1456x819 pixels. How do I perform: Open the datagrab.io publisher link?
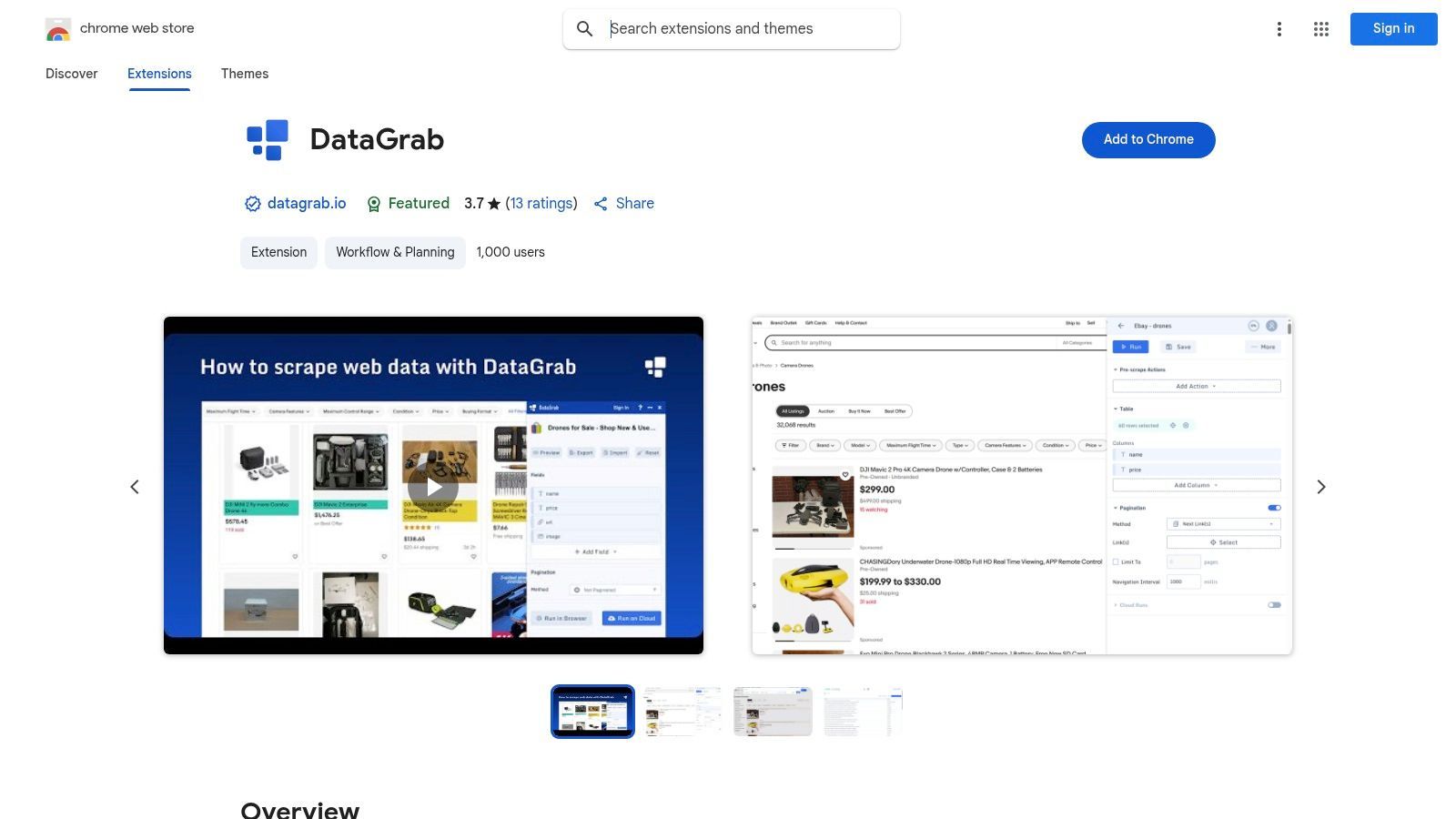(306, 203)
